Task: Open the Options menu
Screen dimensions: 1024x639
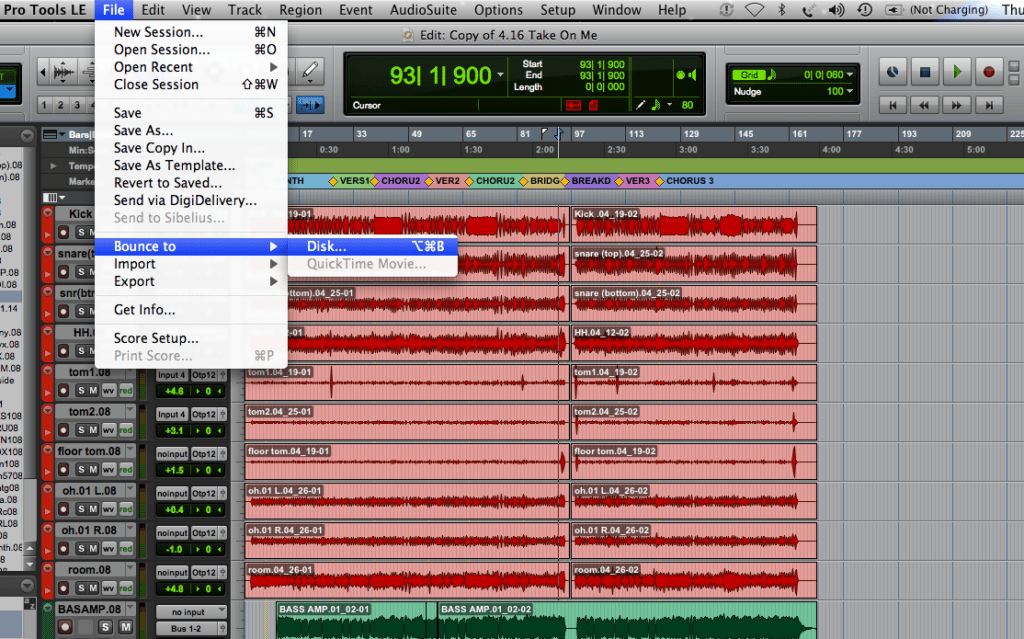Action: [x=498, y=10]
